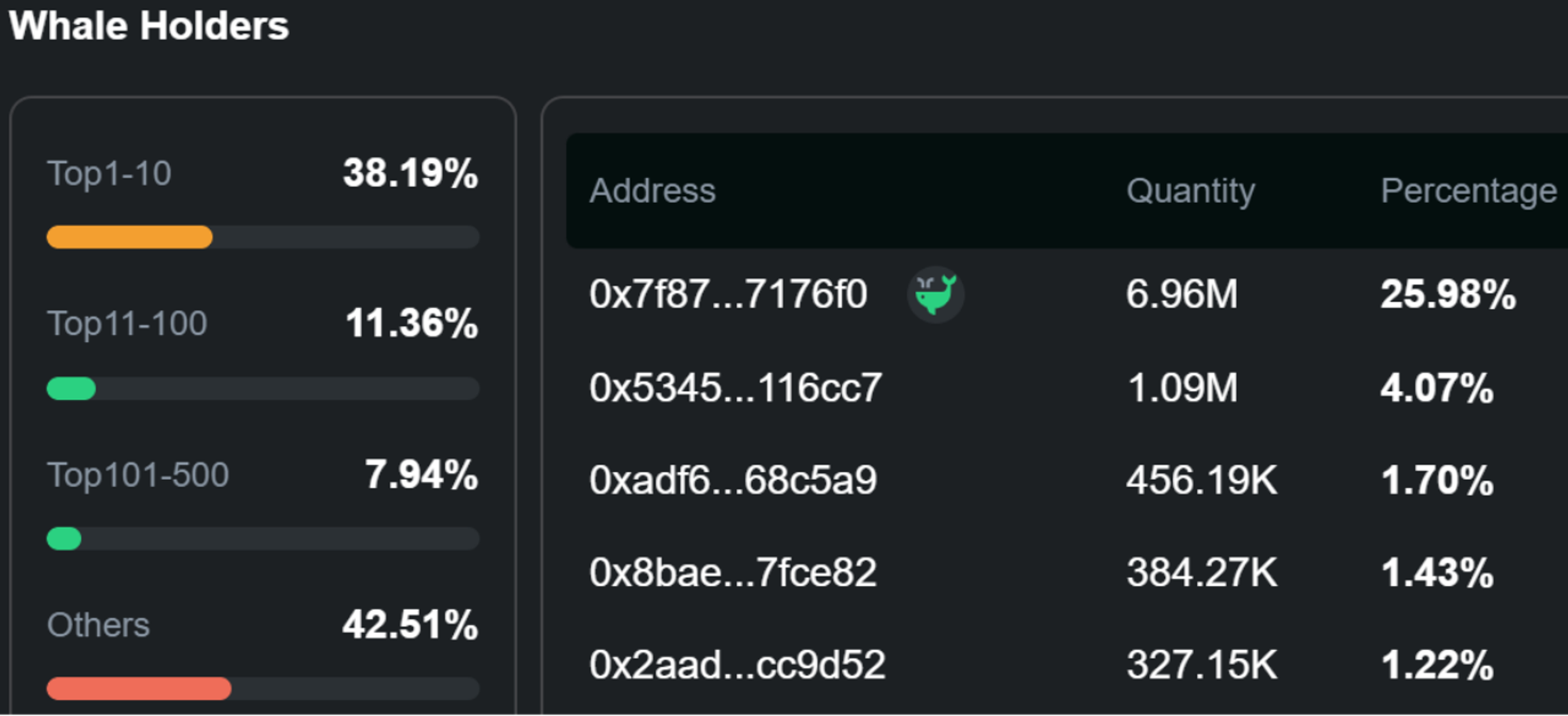Open address 0x8bae...7fce82
Viewport: 1568px width, 716px height.
coord(732,572)
